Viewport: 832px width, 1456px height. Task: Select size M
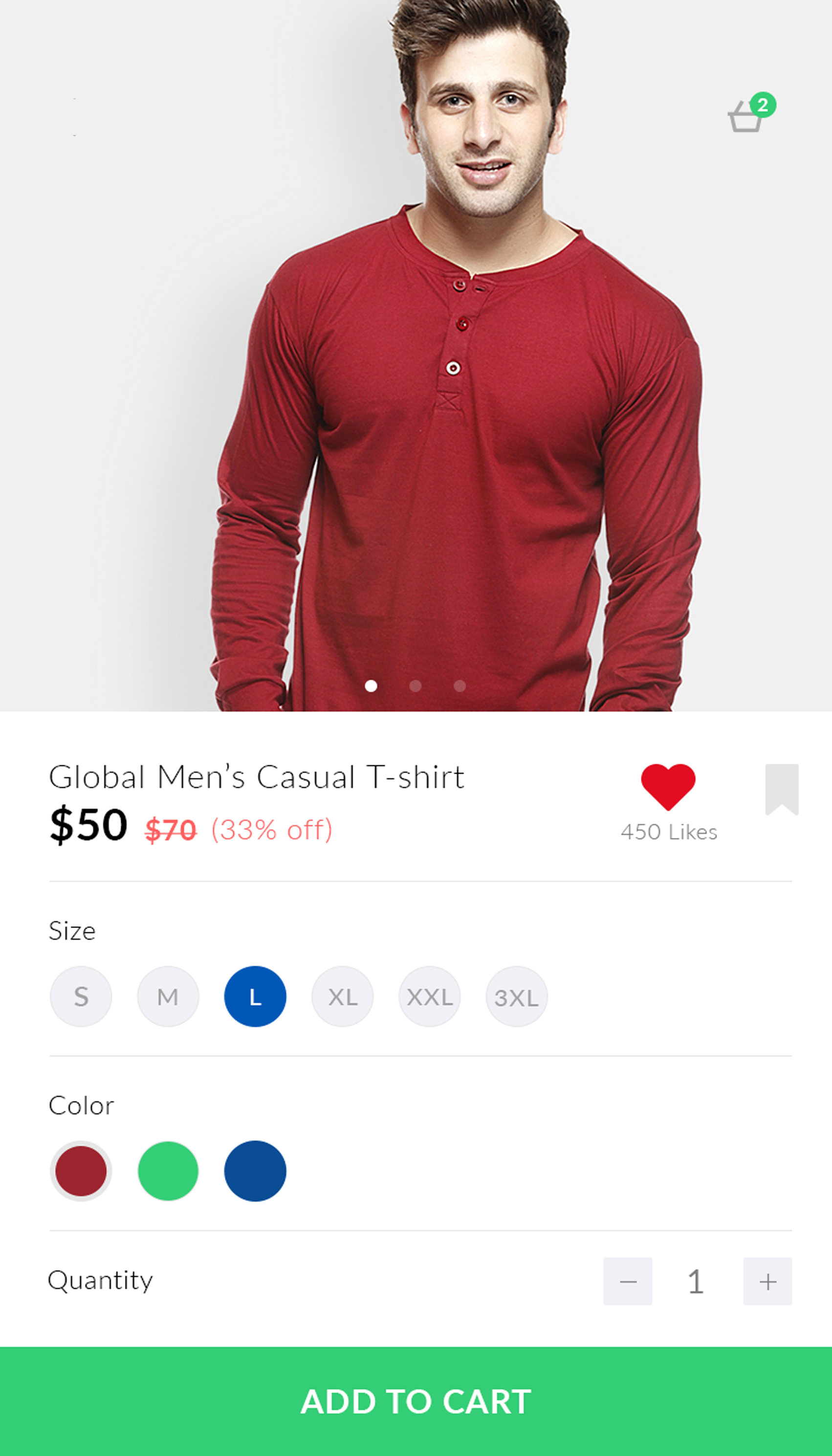tap(168, 996)
